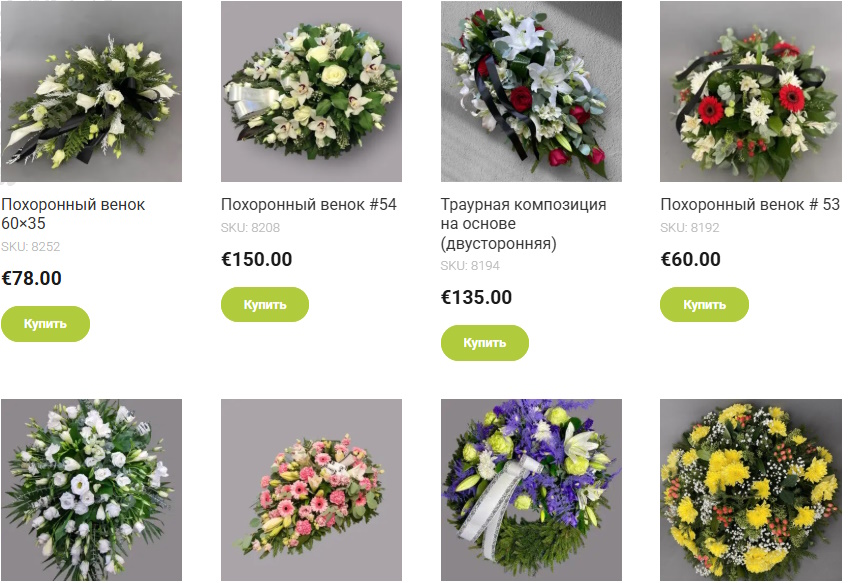Open the Траурная композиция на основе (двусторонняя) link
854x583 pixels.
pyautogui.click(x=522, y=216)
